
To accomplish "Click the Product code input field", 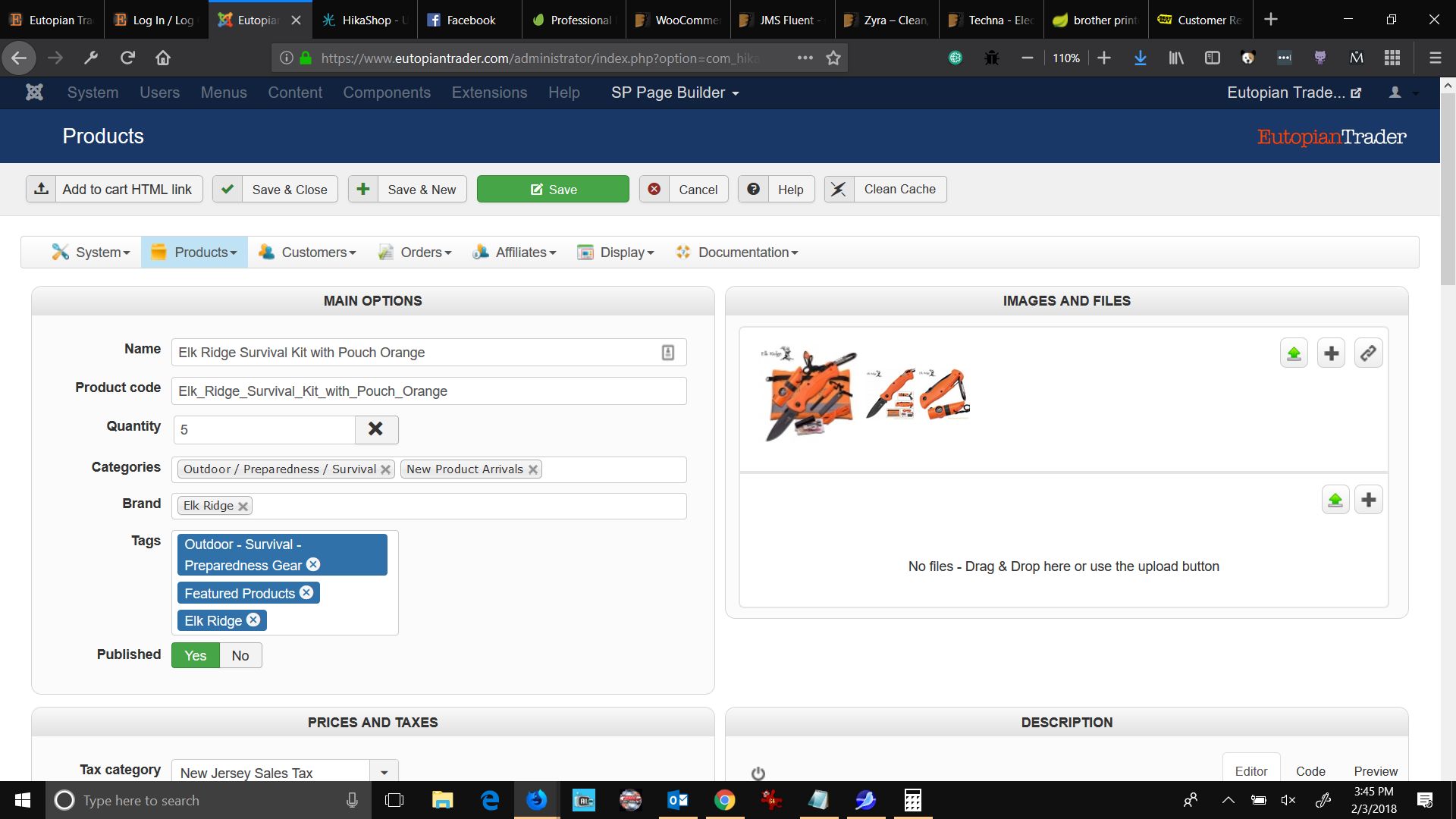I will click(428, 391).
